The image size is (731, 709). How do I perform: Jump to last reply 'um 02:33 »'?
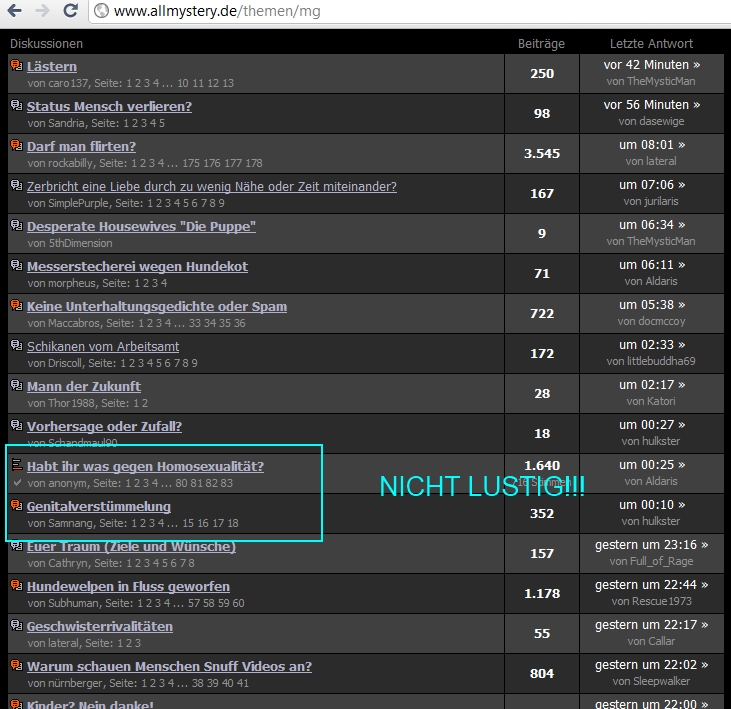pos(652,345)
